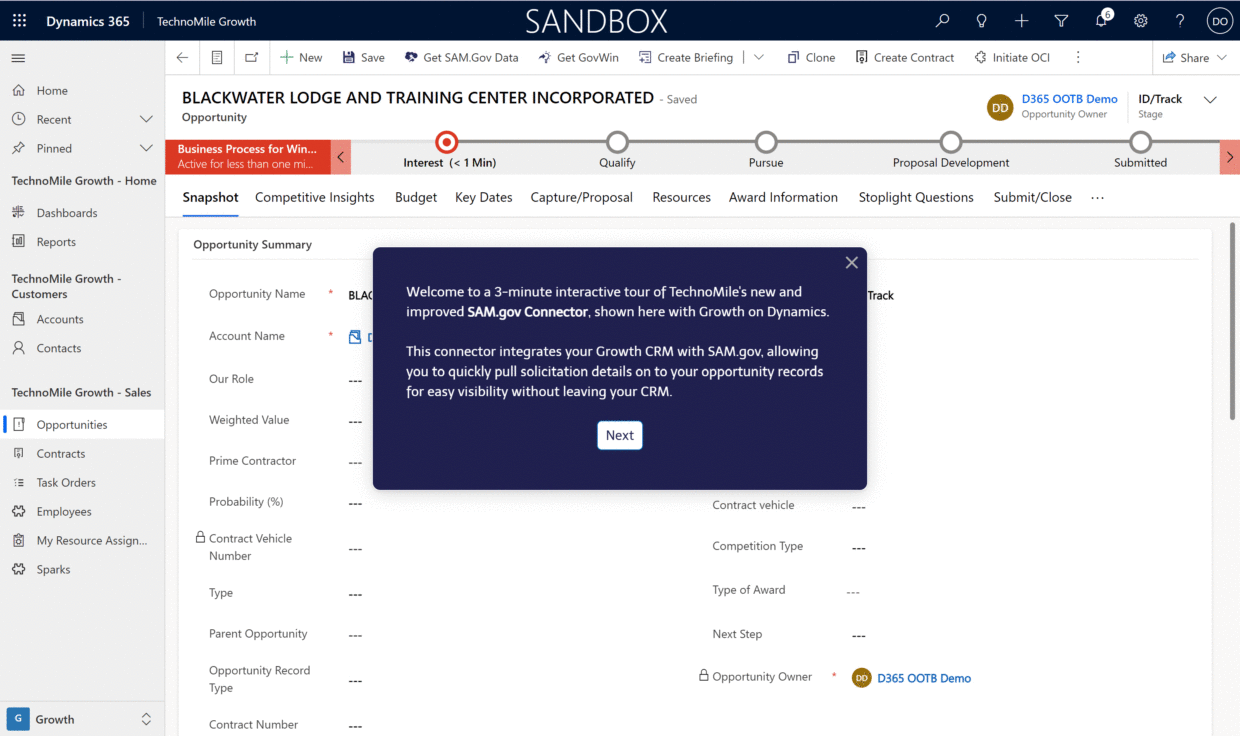Click Create Briefing command
The height and width of the screenshot is (736, 1240).
(686, 58)
